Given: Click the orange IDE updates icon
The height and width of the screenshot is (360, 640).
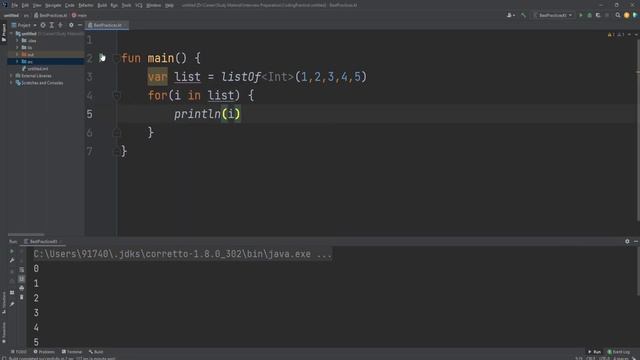Looking at the screenshot, I should tap(627, 15).
